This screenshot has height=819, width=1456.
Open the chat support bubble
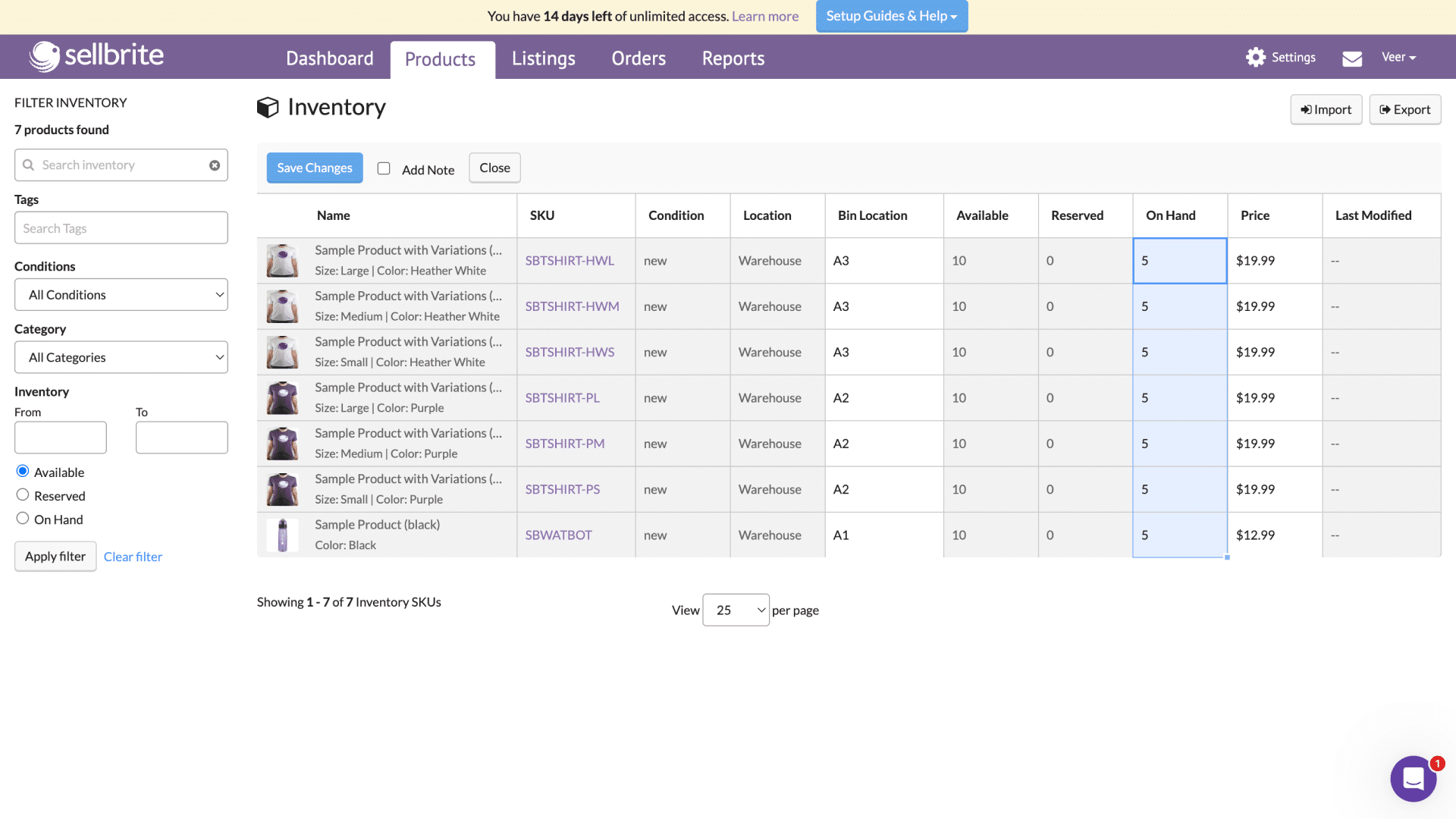click(1414, 778)
